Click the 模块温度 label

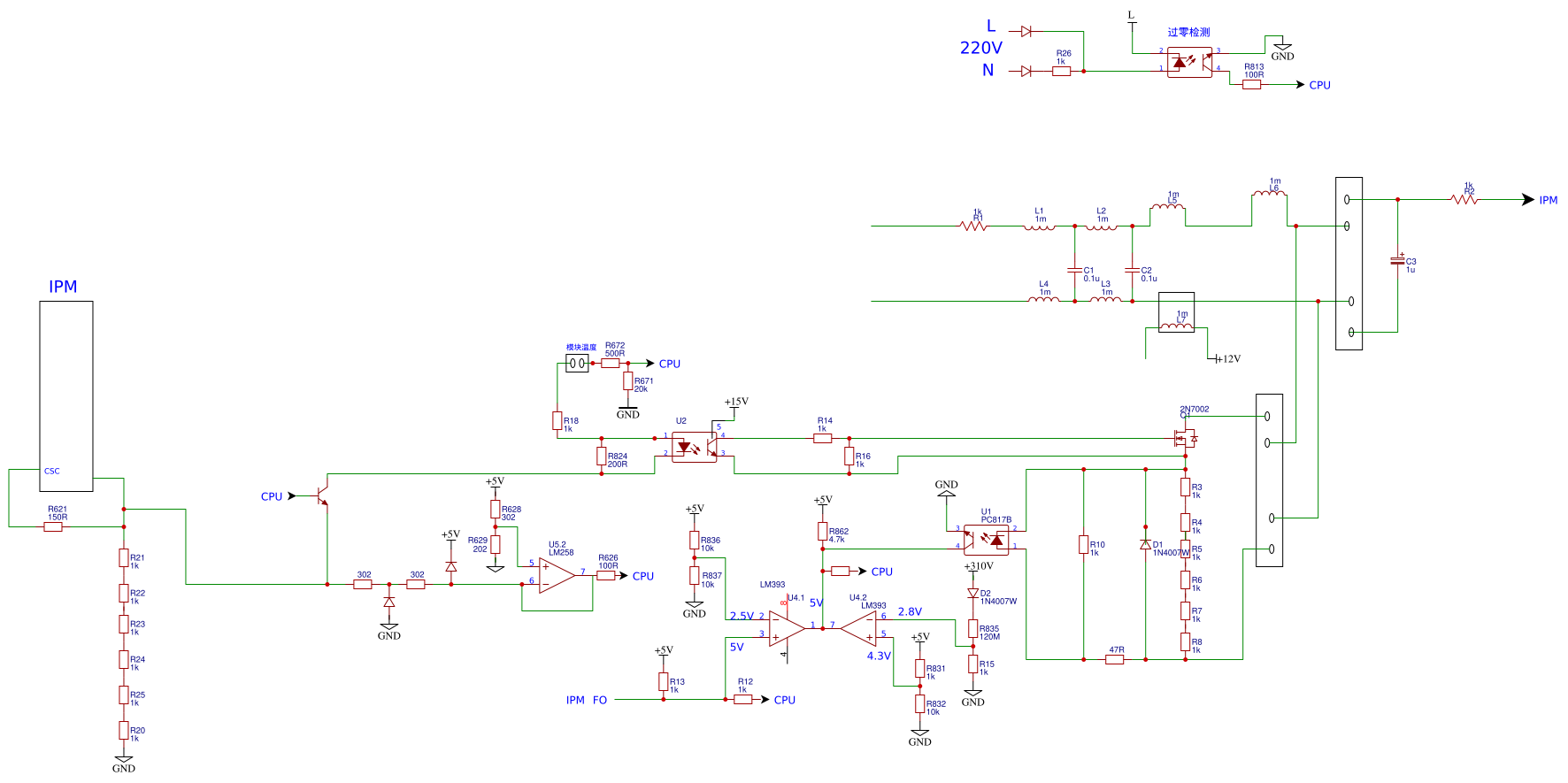pyautogui.click(x=581, y=348)
